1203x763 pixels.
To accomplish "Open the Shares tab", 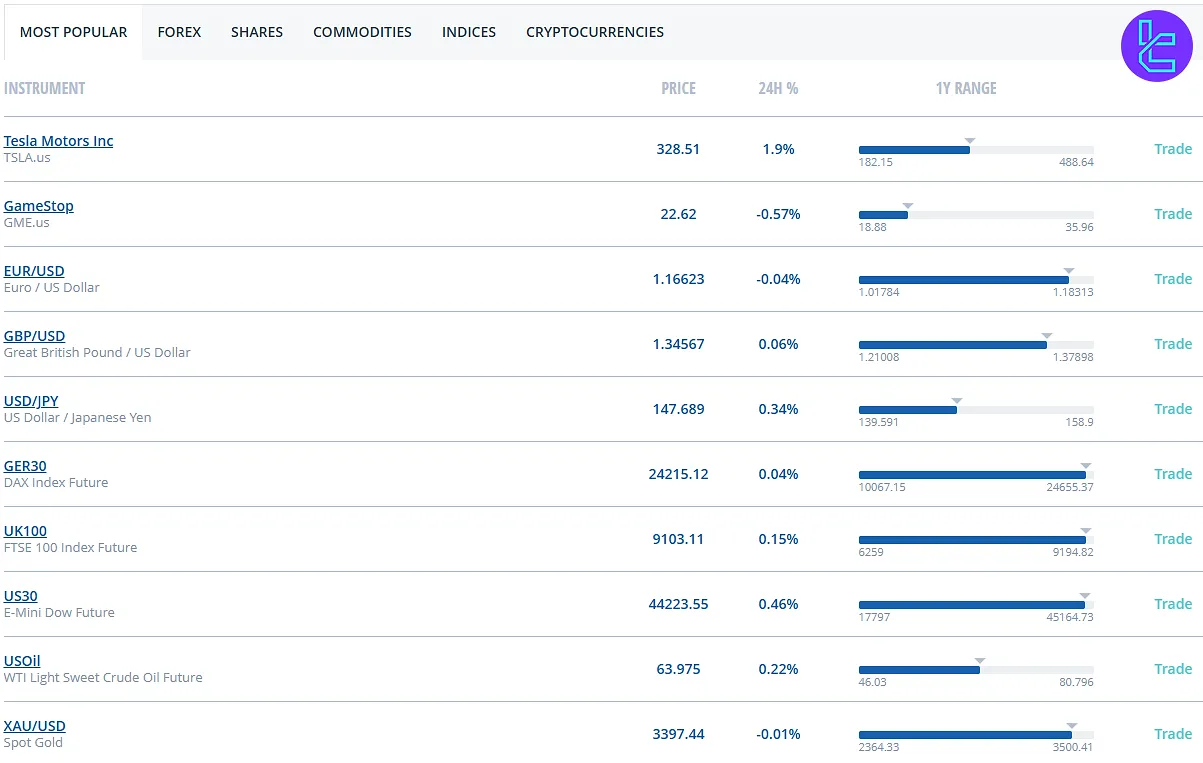I will (x=257, y=32).
